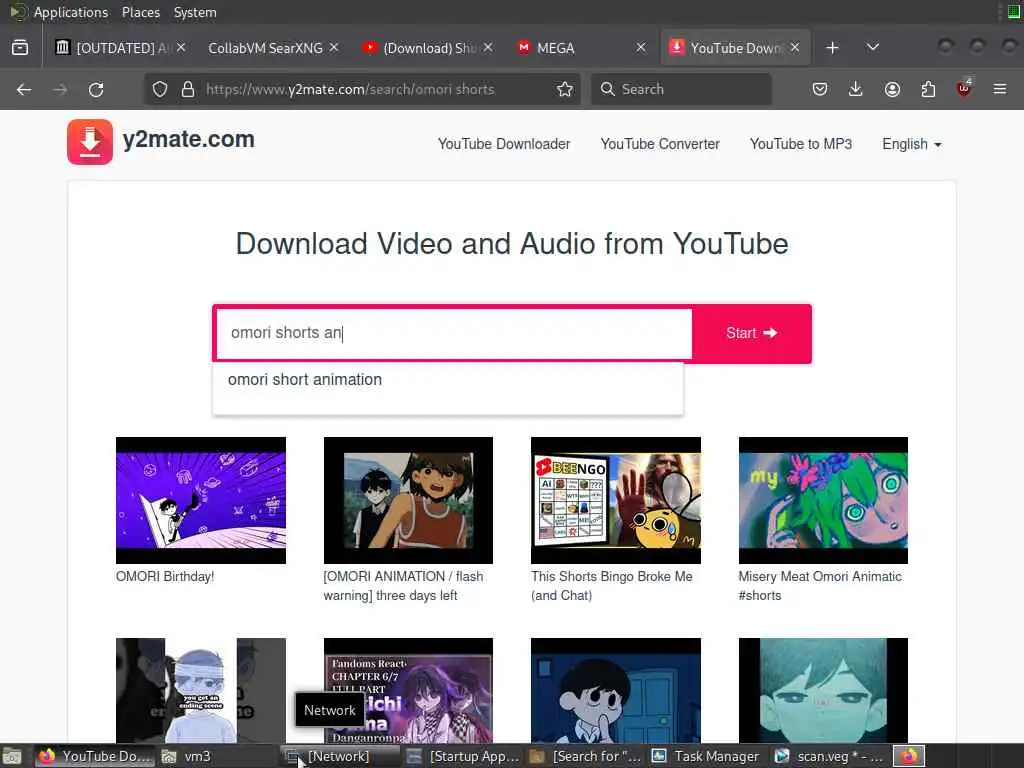The image size is (1024, 768).
Task: Open the YouTube Converter link
Action: tap(660, 144)
